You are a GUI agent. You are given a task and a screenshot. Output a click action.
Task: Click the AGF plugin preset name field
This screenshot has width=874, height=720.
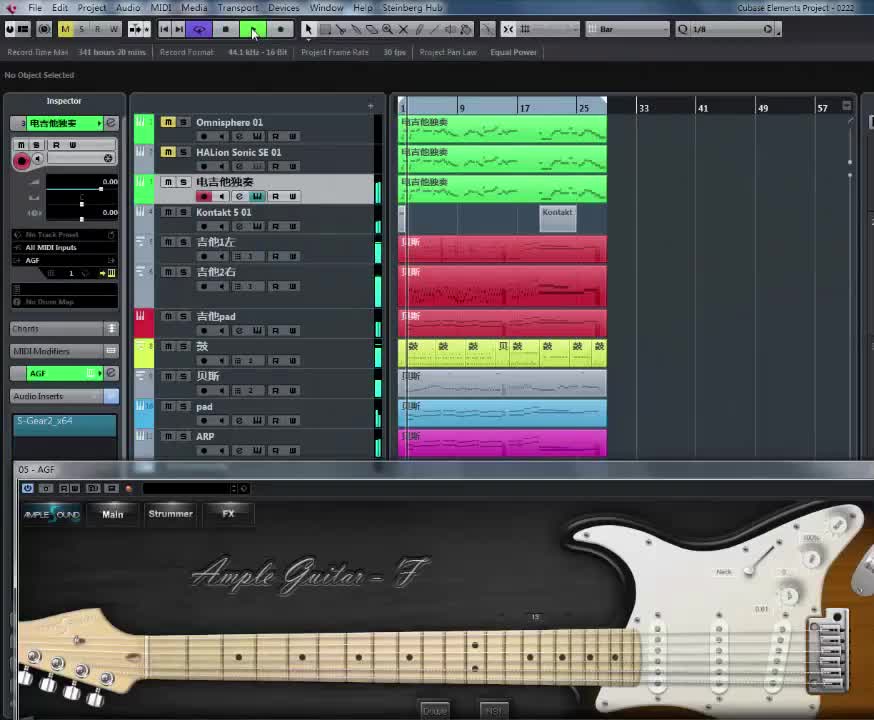187,489
